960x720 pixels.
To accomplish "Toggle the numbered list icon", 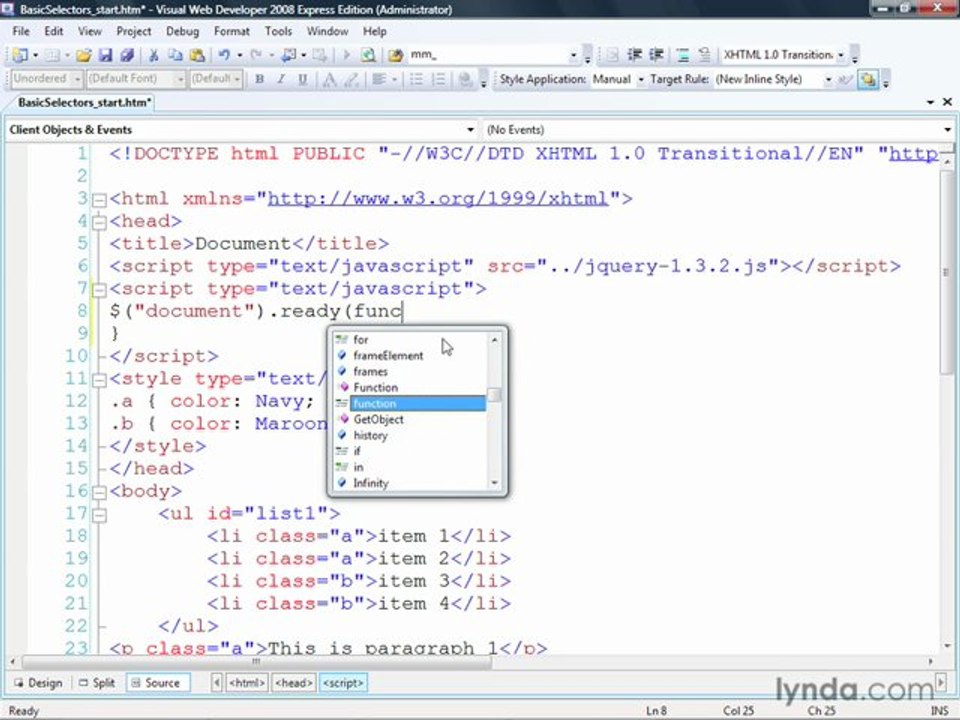I will (438, 80).
